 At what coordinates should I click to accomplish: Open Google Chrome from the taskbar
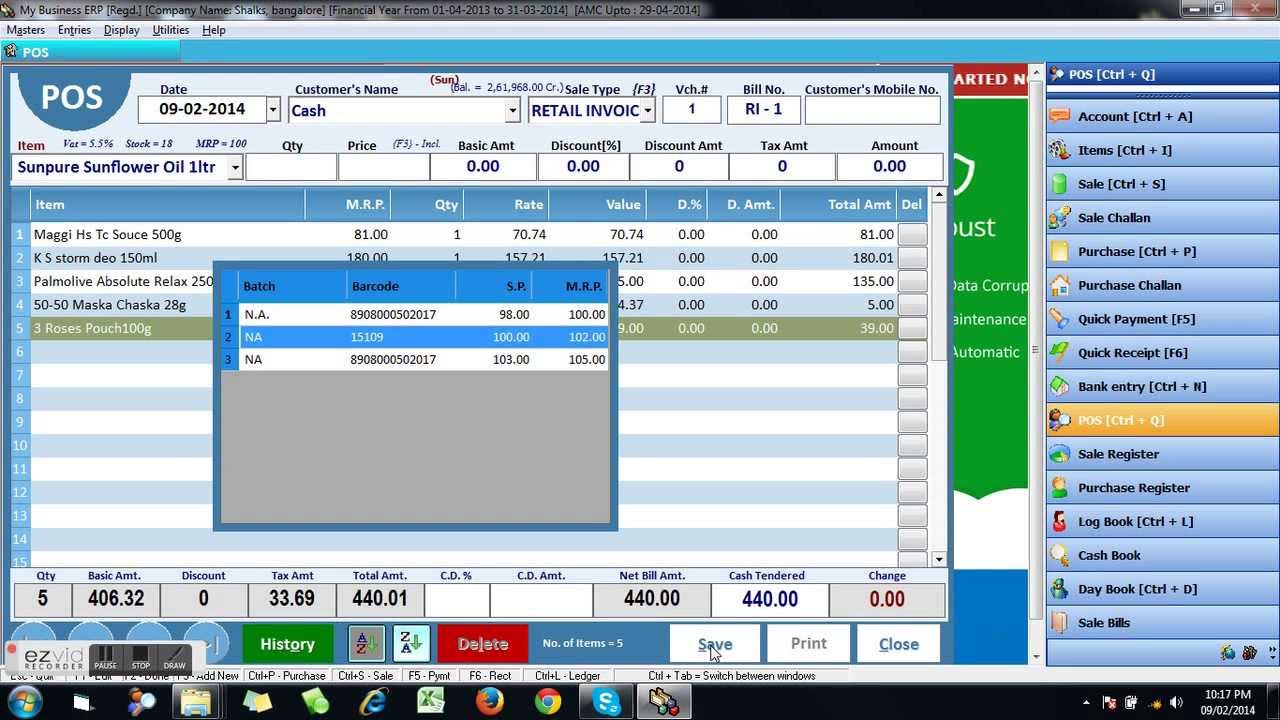(548, 702)
